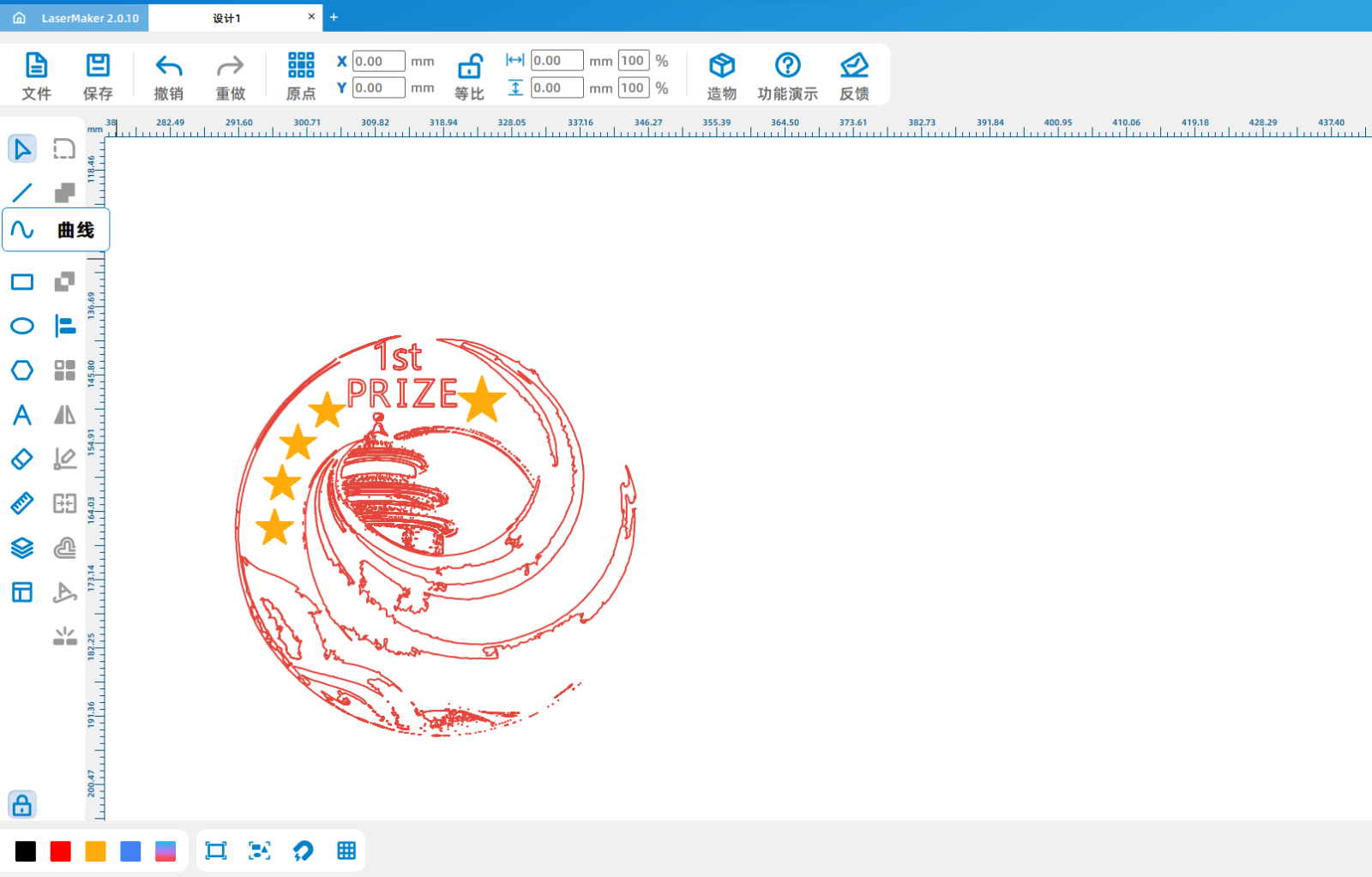Open the 文件 file menu

(x=36, y=76)
